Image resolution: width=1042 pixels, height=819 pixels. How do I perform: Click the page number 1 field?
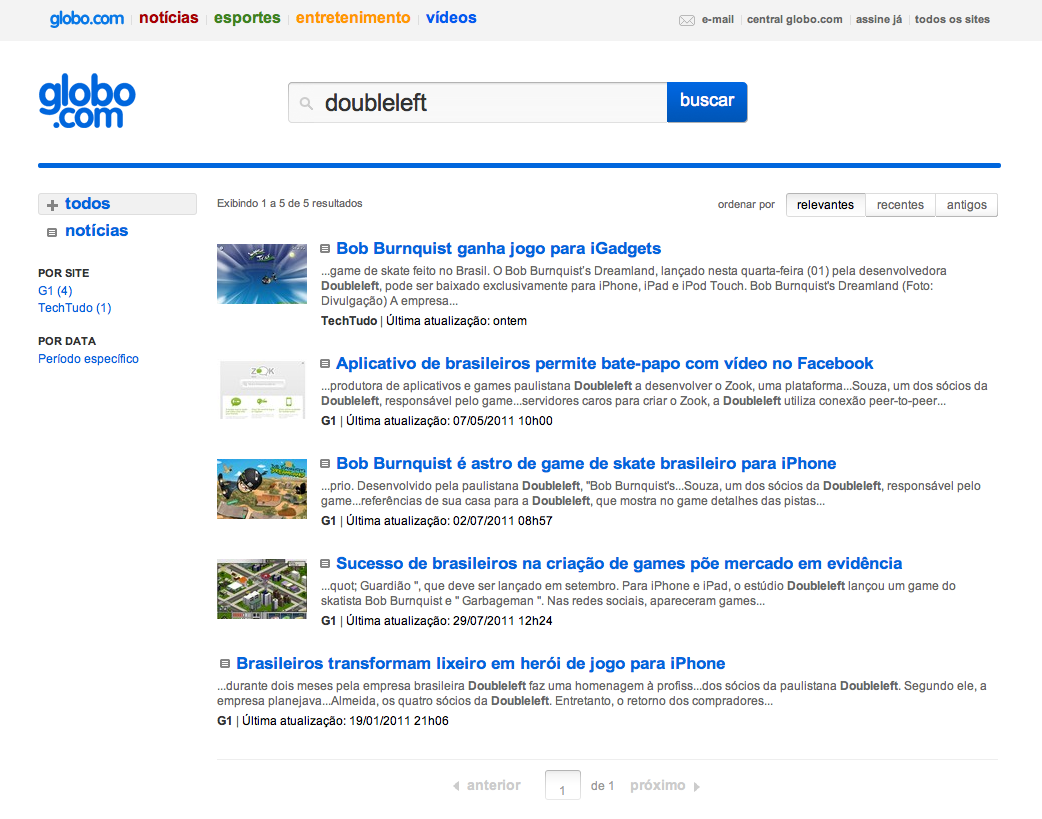click(x=562, y=786)
